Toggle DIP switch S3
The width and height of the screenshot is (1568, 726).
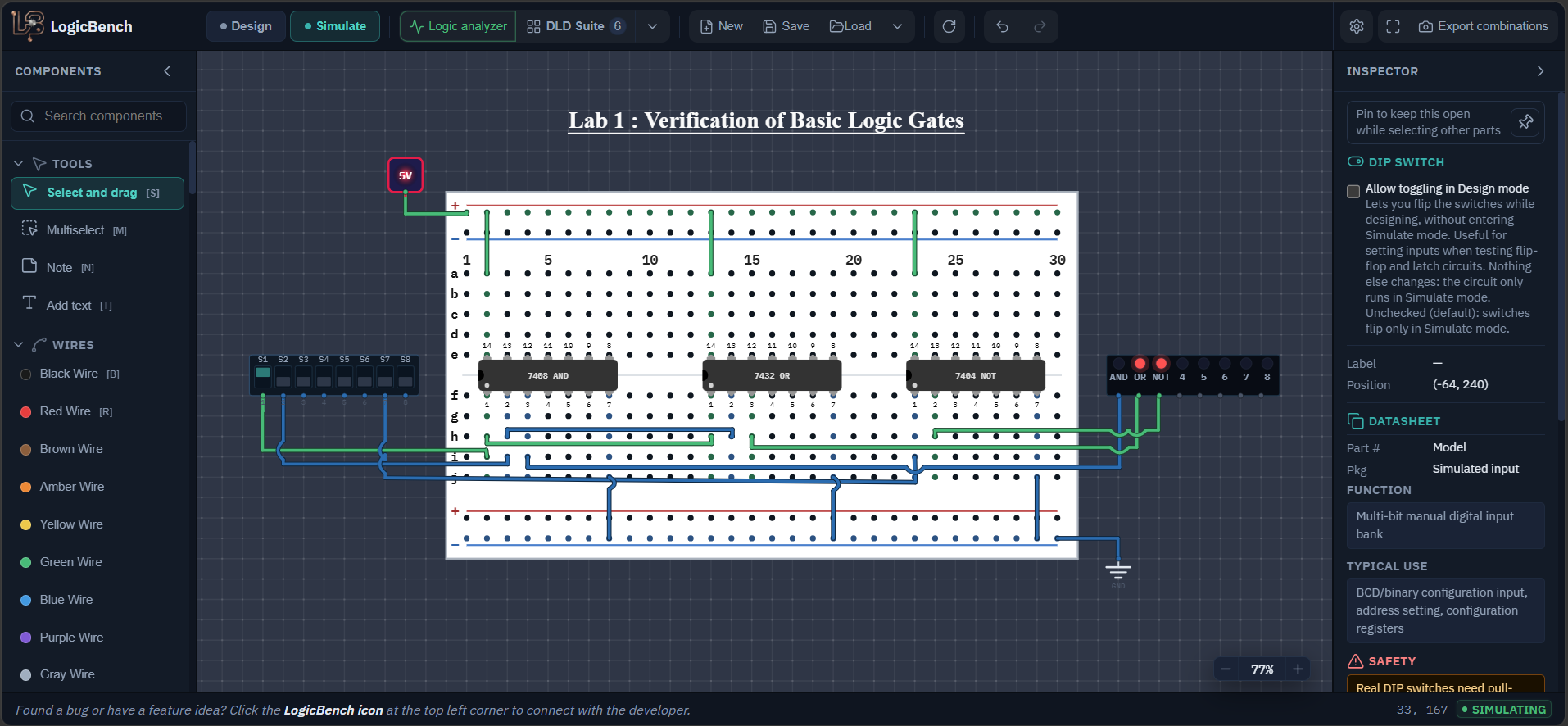click(x=303, y=377)
